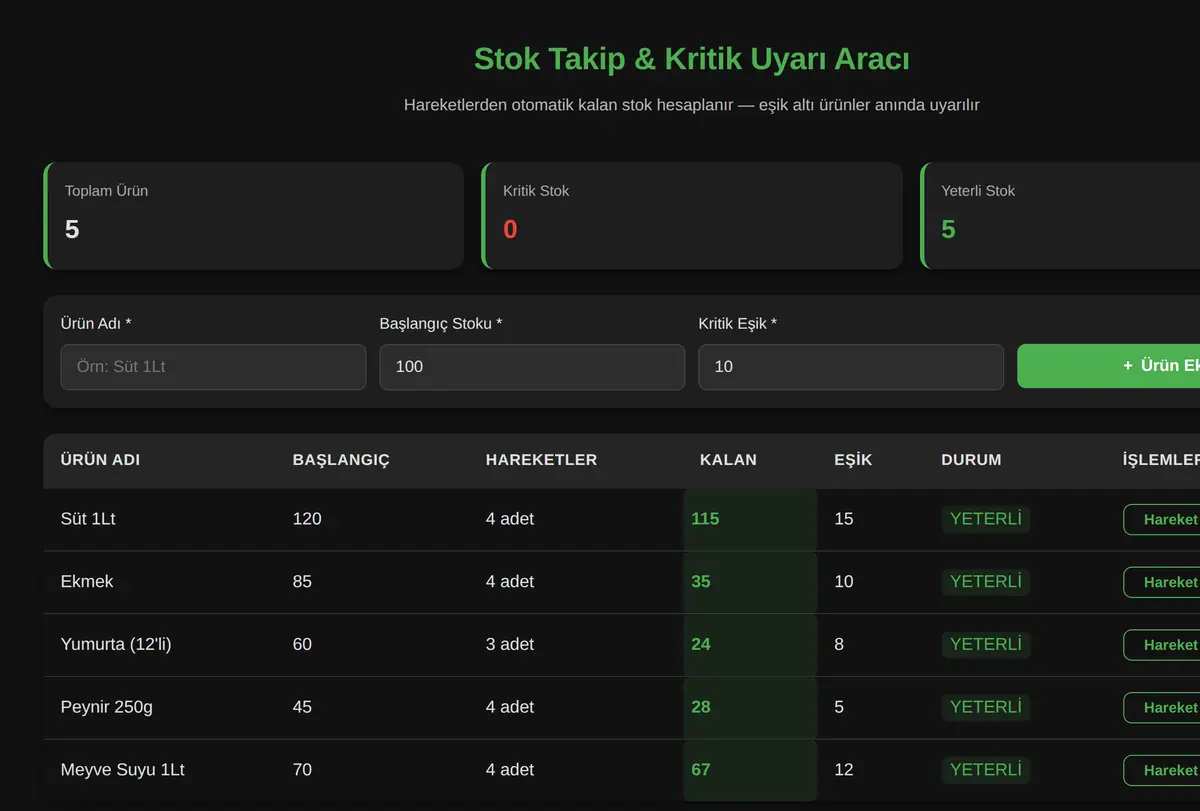Click starting stock 85 for Ekmek
Image resolution: width=1200 pixels, height=811 pixels.
click(303, 582)
